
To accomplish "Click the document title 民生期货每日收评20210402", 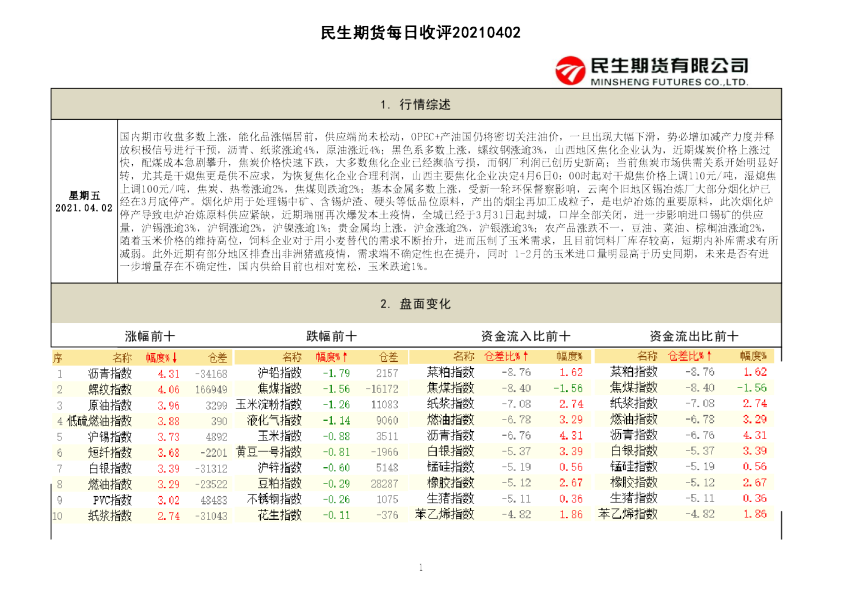I will pos(420,32).
